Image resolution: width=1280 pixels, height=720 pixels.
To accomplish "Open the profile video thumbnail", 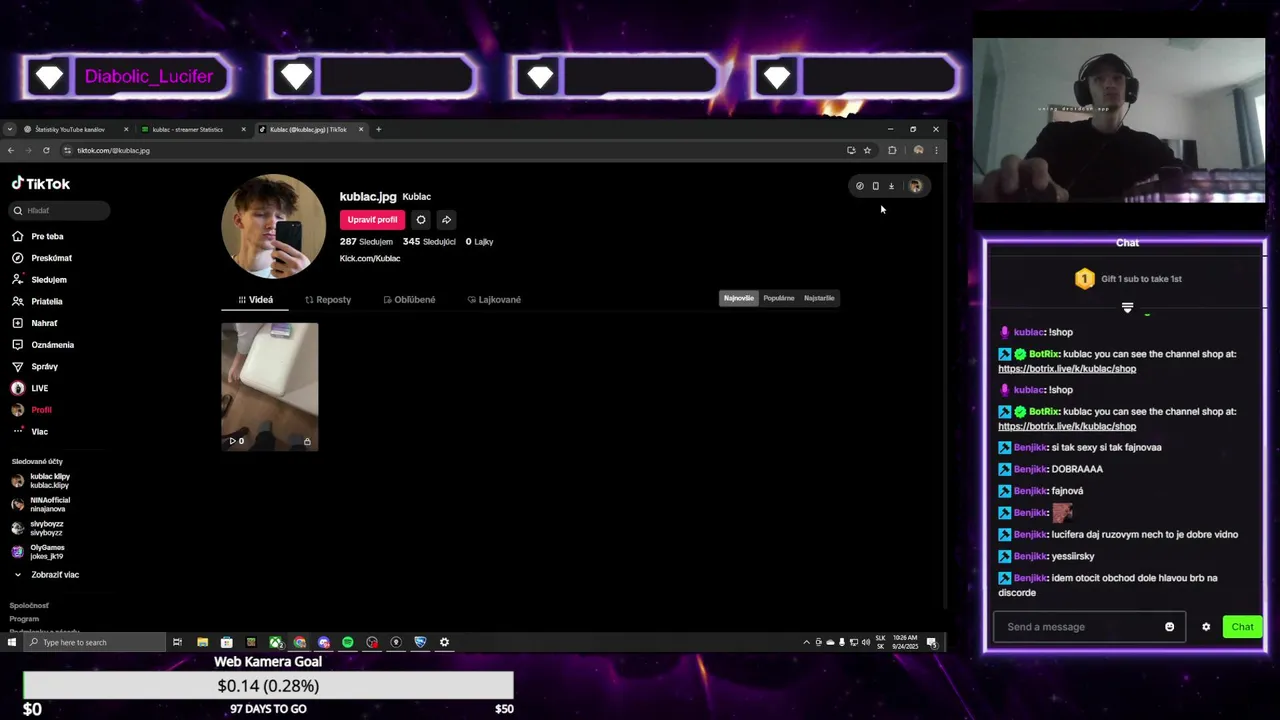I will click(x=270, y=386).
